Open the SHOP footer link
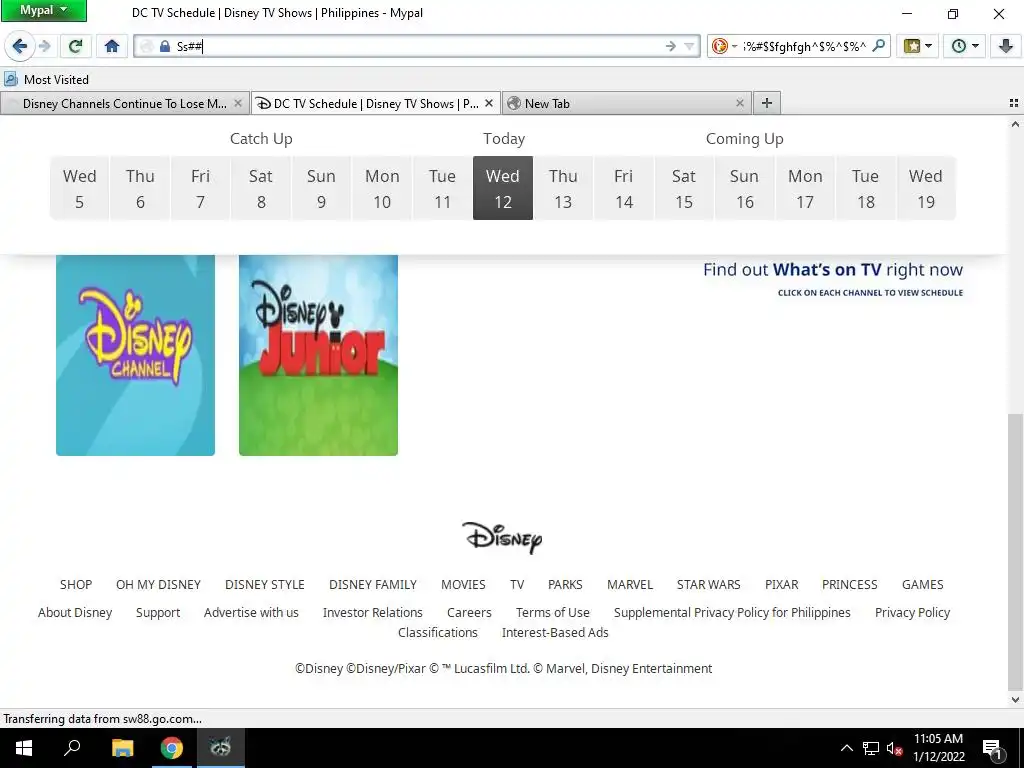Screen dimensions: 1024x768 click(76, 584)
